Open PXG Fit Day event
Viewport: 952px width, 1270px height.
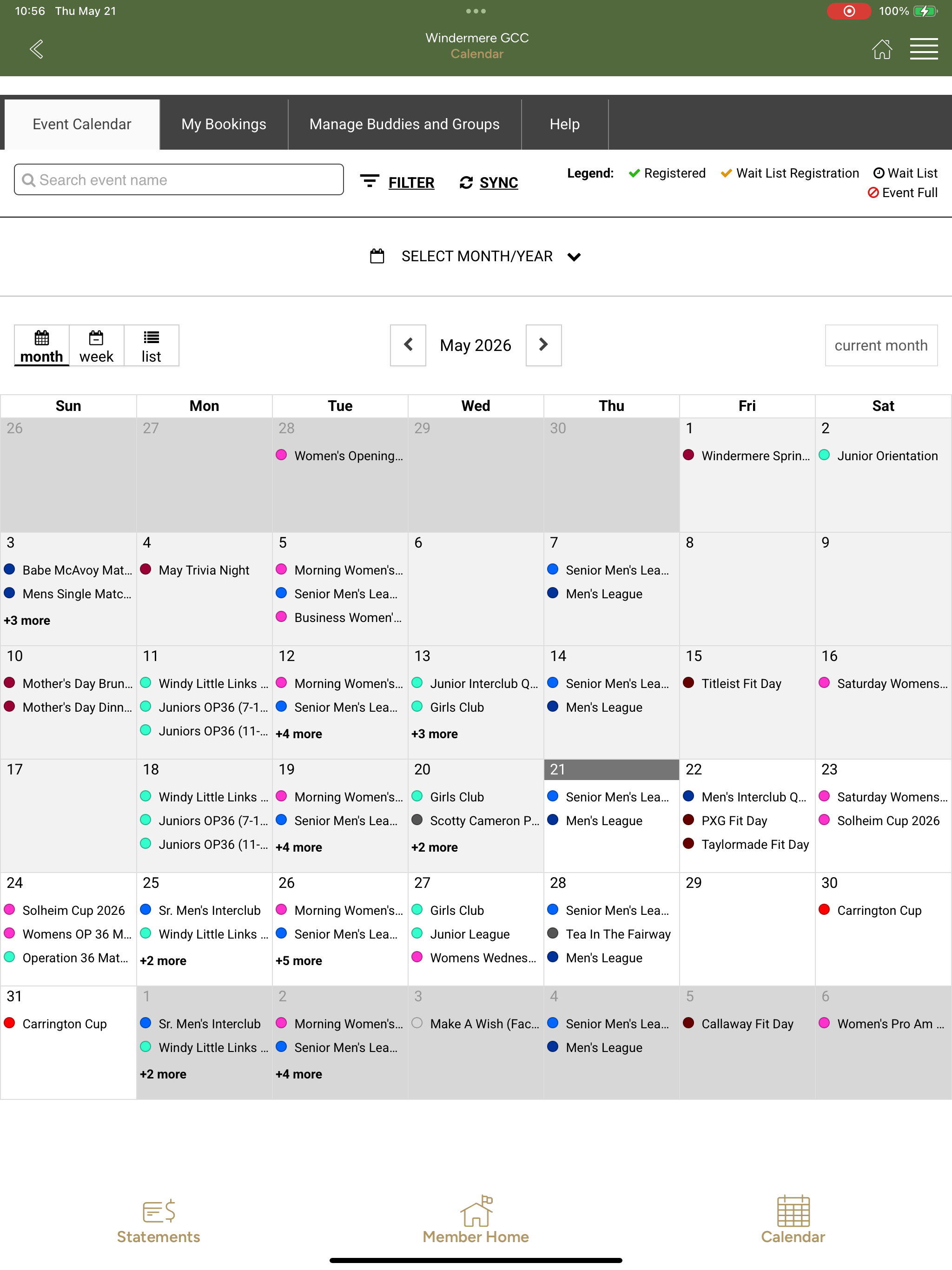[725, 821]
